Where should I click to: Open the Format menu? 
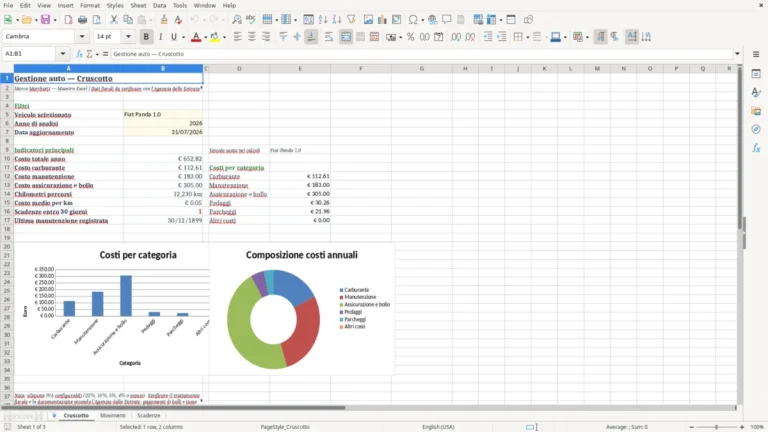click(90, 5)
